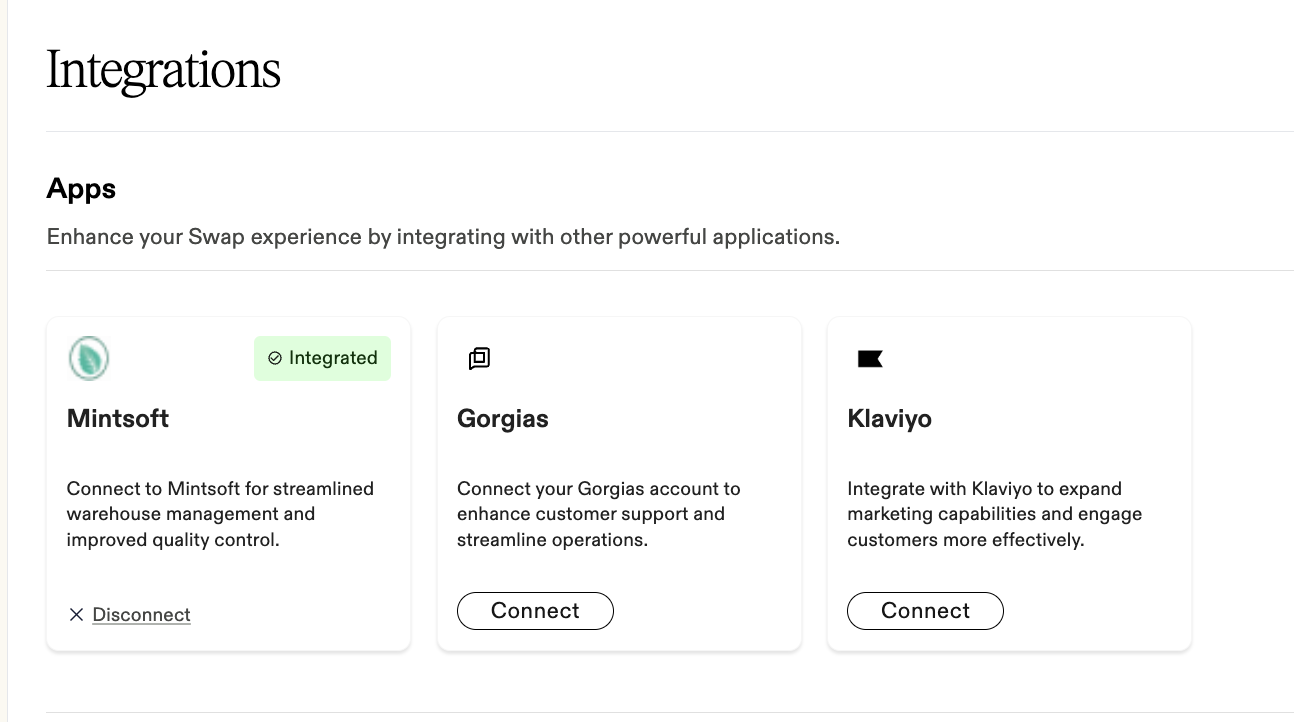
Task: Connect the Gorgias integration
Action: [535, 611]
